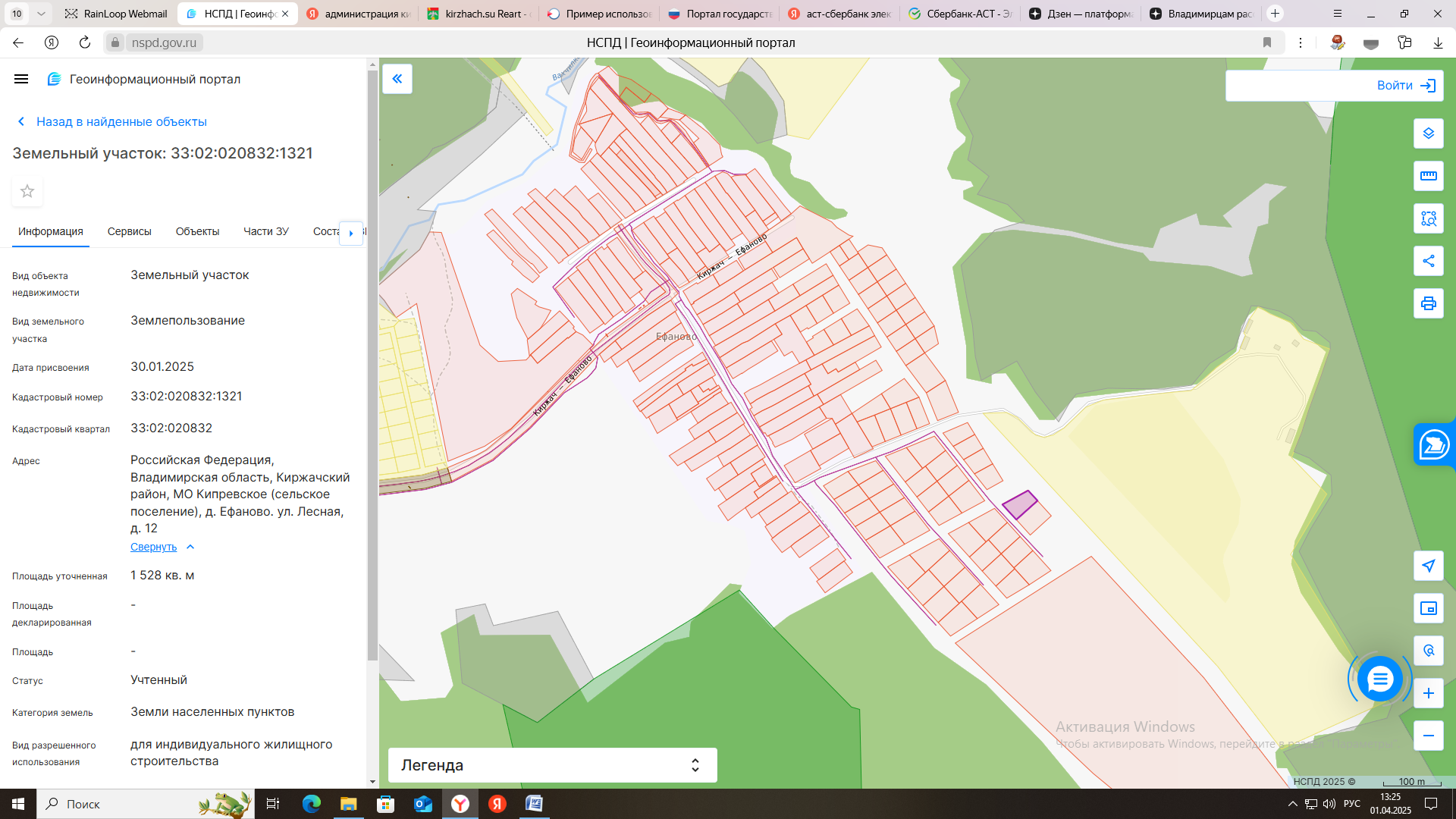The width and height of the screenshot is (1456, 819).
Task: Click the print map icon
Action: coord(1428,303)
